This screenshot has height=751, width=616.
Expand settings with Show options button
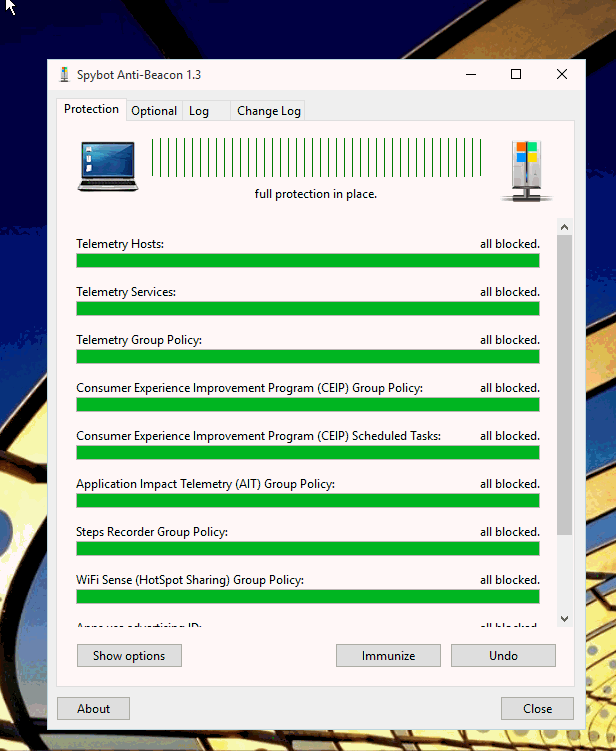(129, 656)
